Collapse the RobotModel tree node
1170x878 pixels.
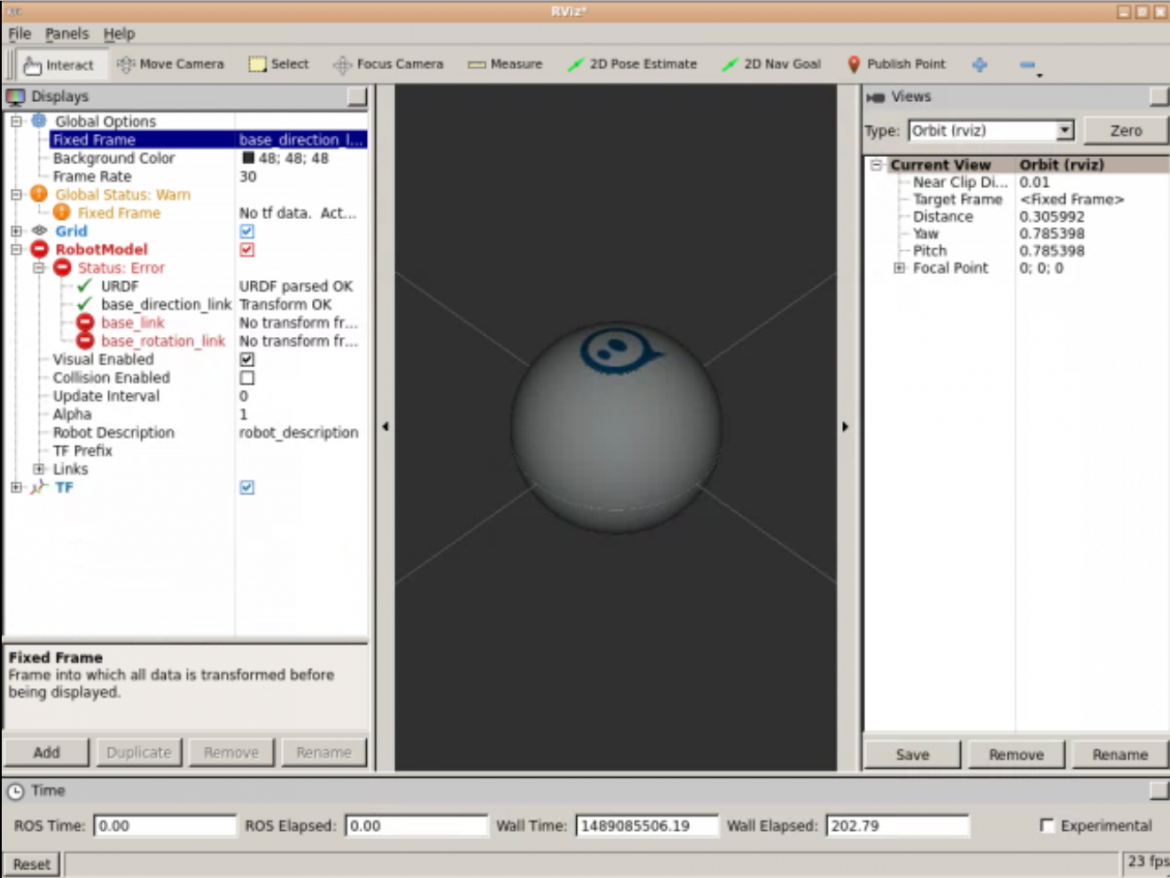pos(16,249)
